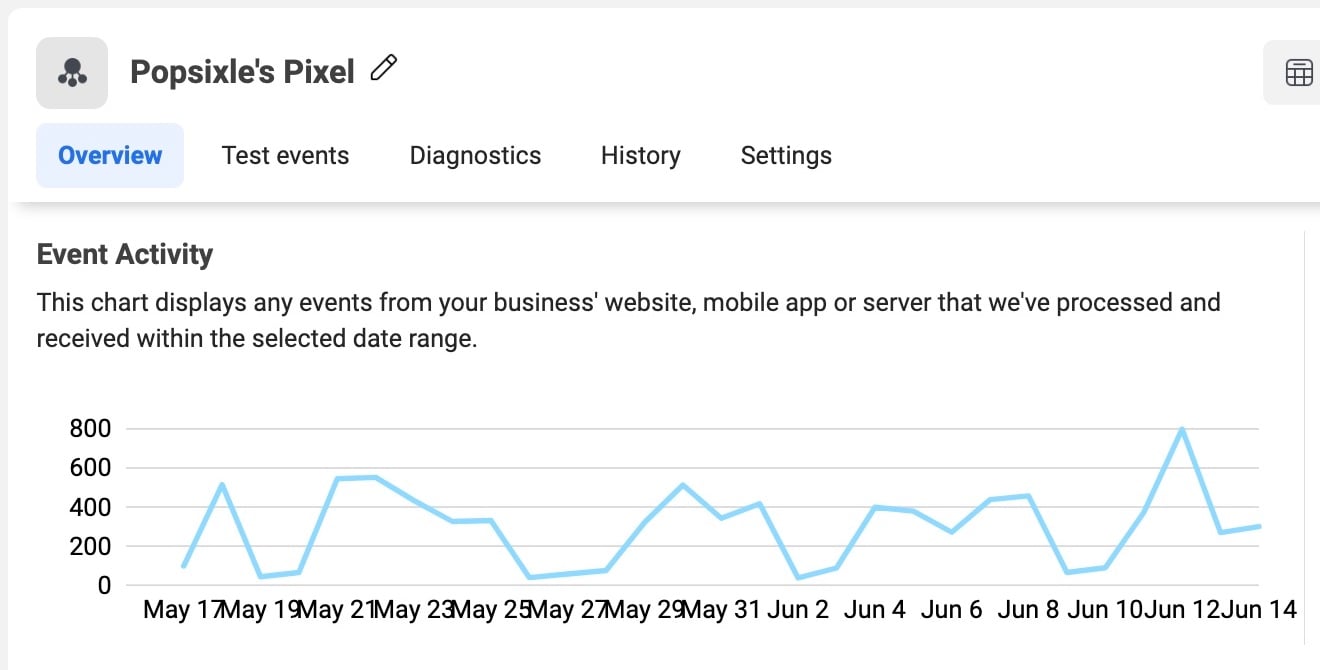Open the table view icon at top right
This screenshot has width=1320, height=670.
[1298, 72]
